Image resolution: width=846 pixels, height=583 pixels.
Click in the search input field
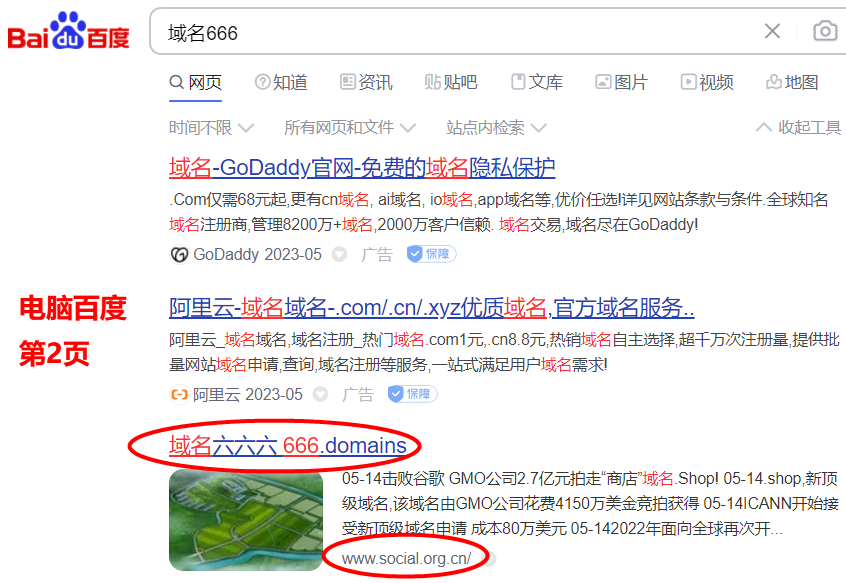pos(450,32)
